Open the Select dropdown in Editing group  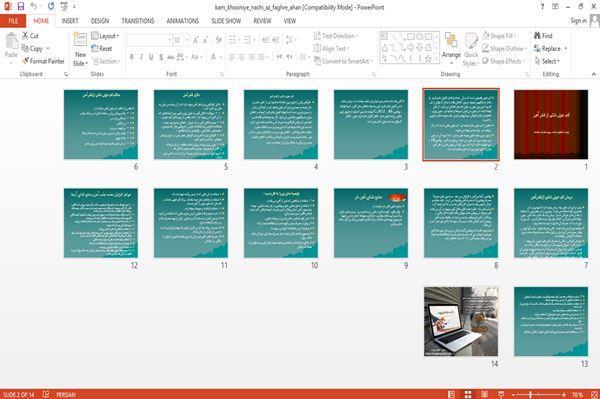(x=548, y=61)
